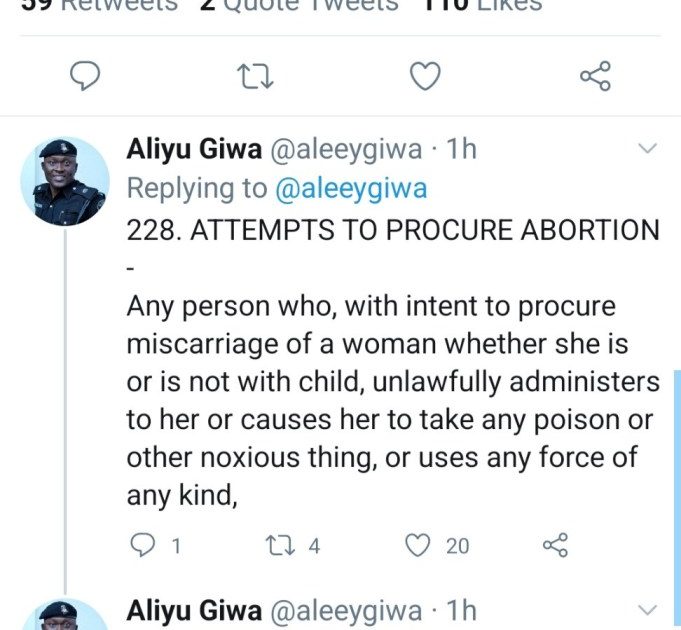The width and height of the screenshot is (681, 630).
Task: Expand the chevron menu on the second Aliyu Giwa reply
Action: [647, 609]
